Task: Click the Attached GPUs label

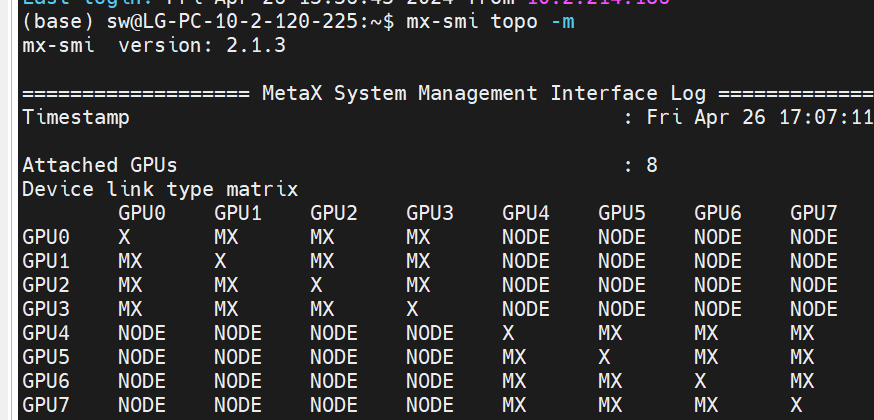Action: (x=100, y=165)
